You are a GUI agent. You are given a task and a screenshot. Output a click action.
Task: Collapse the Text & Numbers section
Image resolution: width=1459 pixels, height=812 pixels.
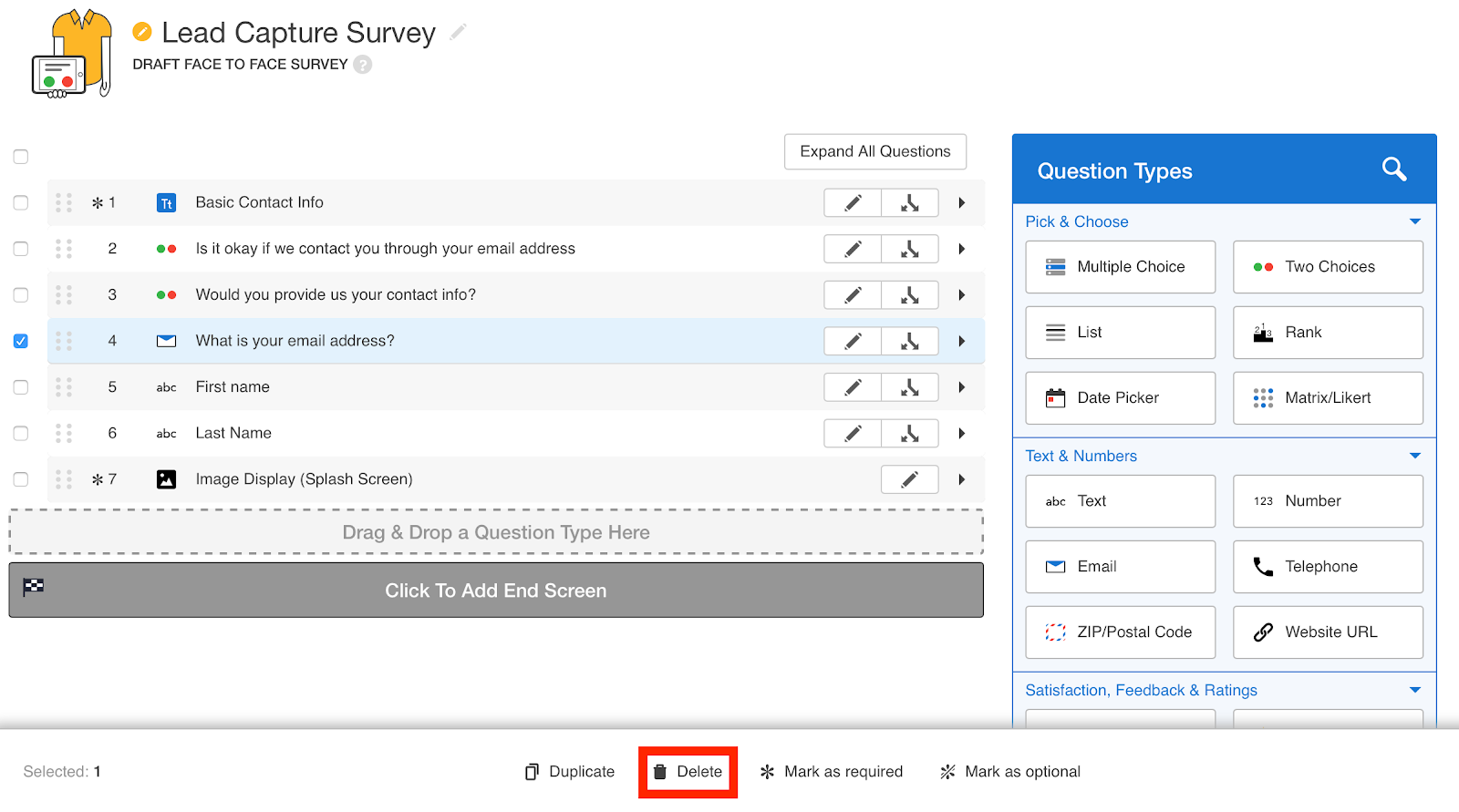click(1415, 456)
